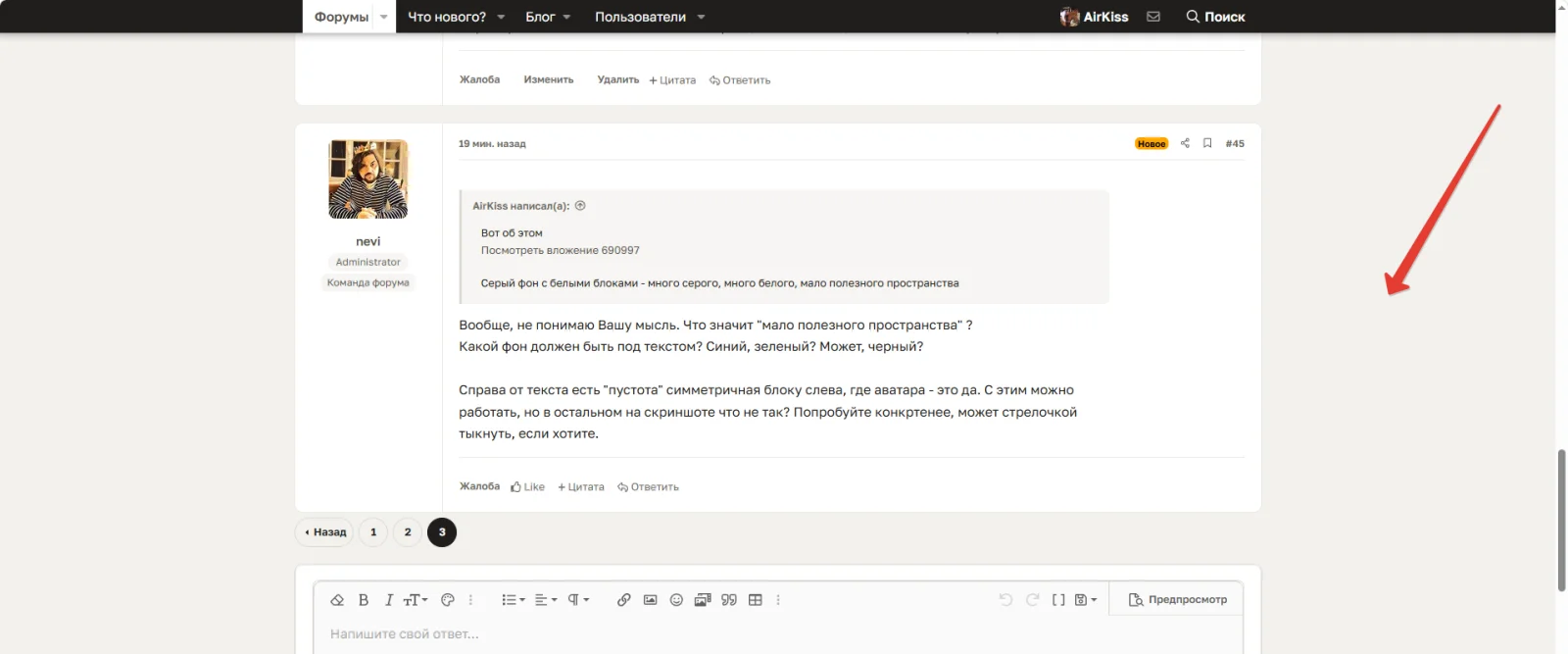The height and width of the screenshot is (654, 1568).
Task: Like nevi's post #45
Action: point(527,487)
